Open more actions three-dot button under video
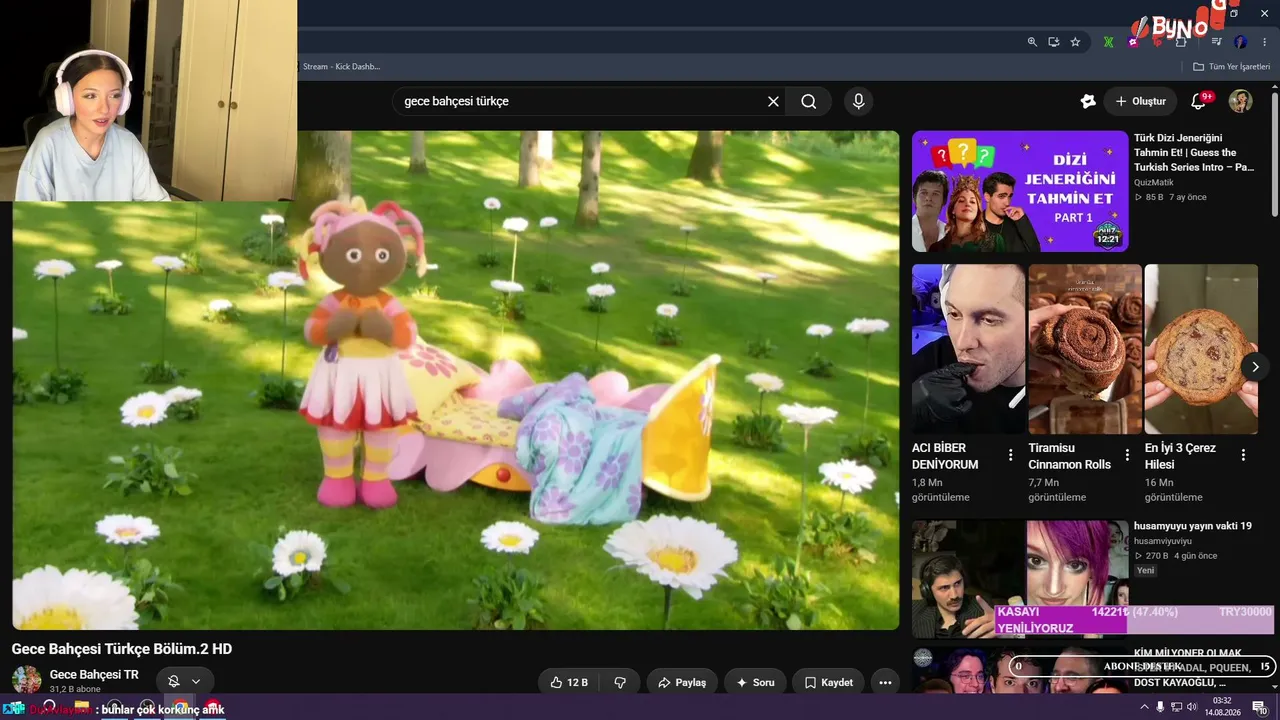The image size is (1280, 720). tap(885, 682)
